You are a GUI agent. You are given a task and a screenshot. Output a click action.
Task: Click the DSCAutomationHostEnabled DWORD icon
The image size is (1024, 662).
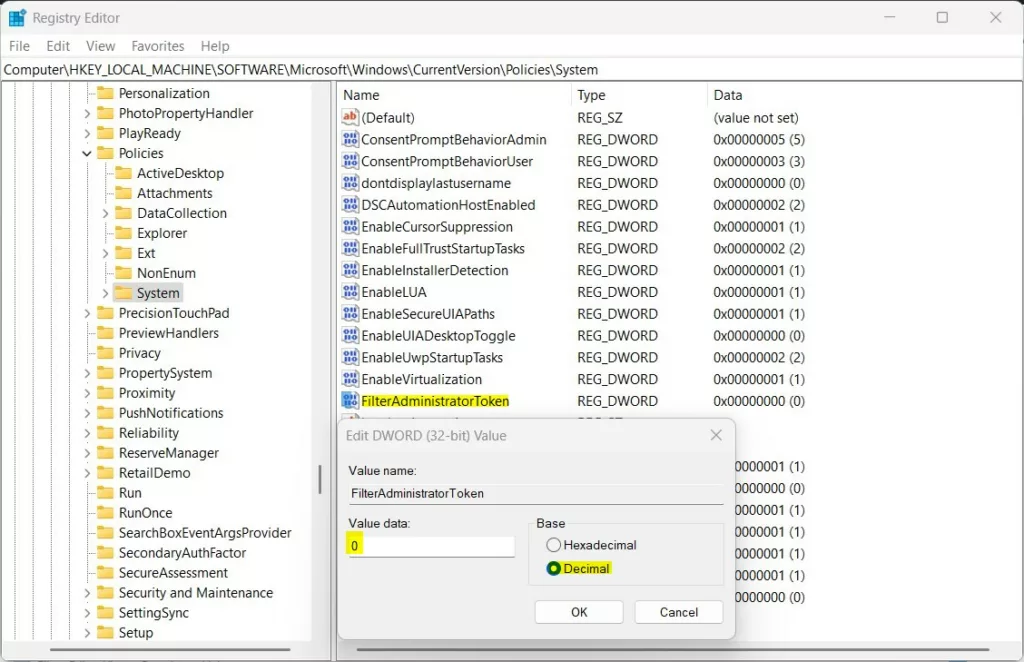click(x=350, y=205)
